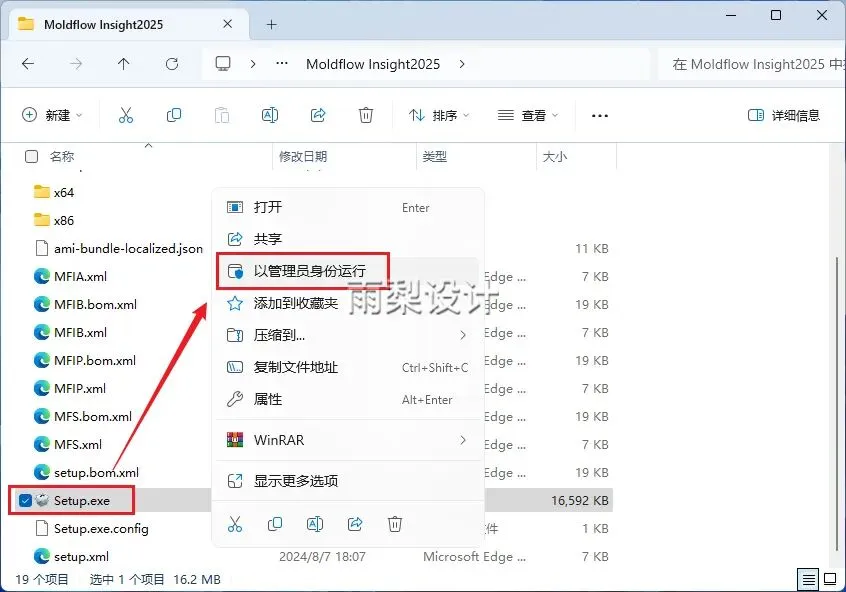Click the Delete trash icon in the toolbar
The width and height of the screenshot is (846, 592).
(x=366, y=115)
